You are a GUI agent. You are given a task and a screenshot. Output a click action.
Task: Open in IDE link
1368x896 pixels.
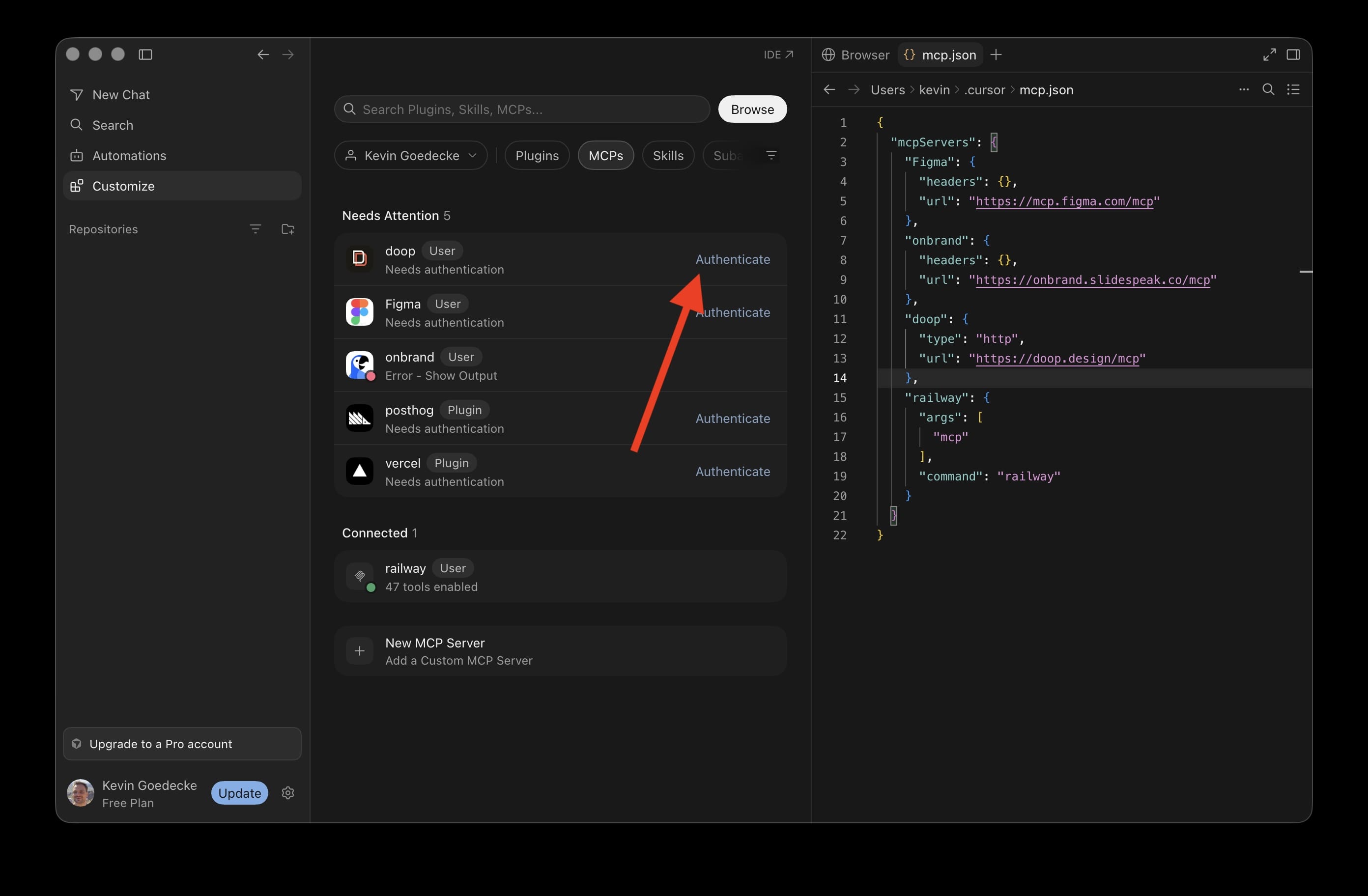point(778,55)
